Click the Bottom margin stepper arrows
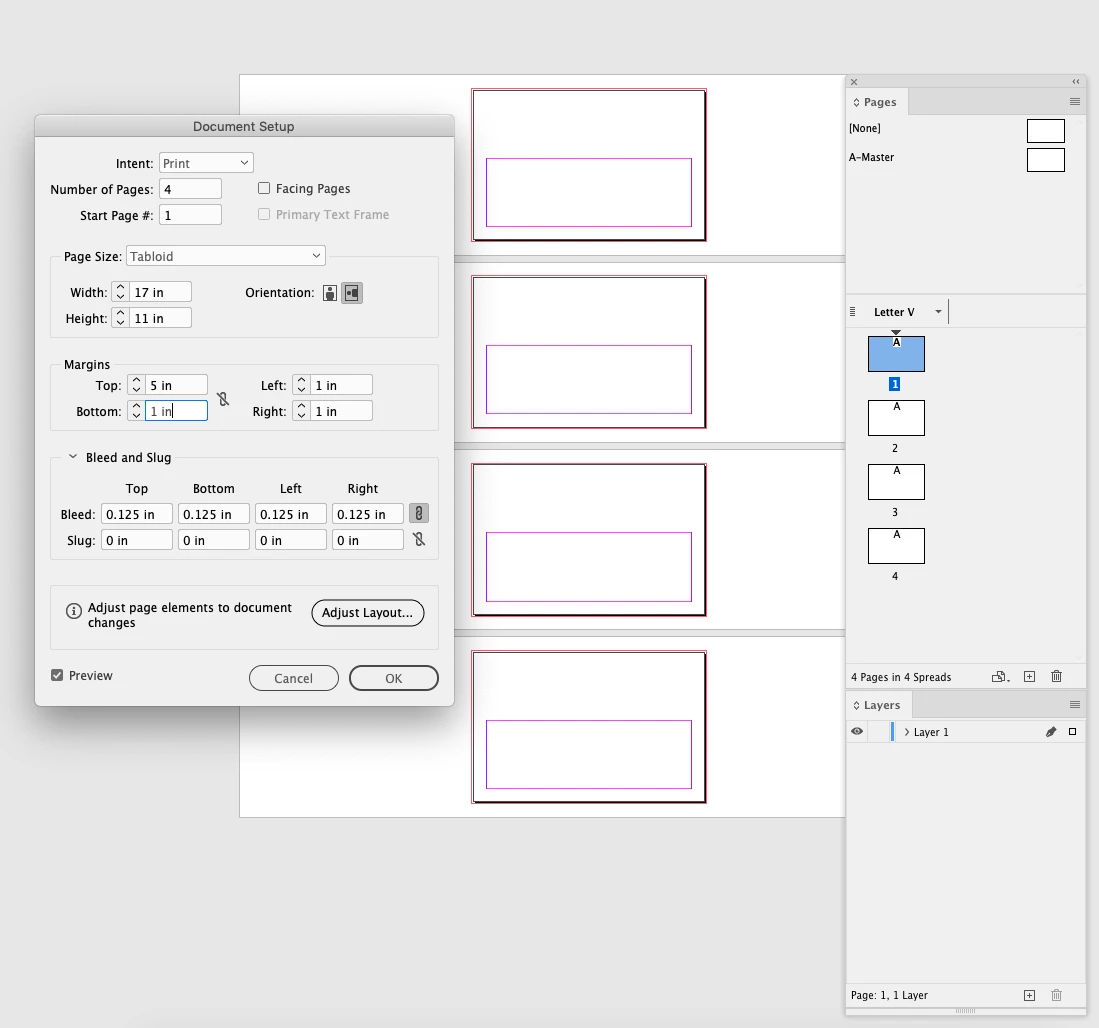Screen dimensions: 1099x1028 (136, 411)
